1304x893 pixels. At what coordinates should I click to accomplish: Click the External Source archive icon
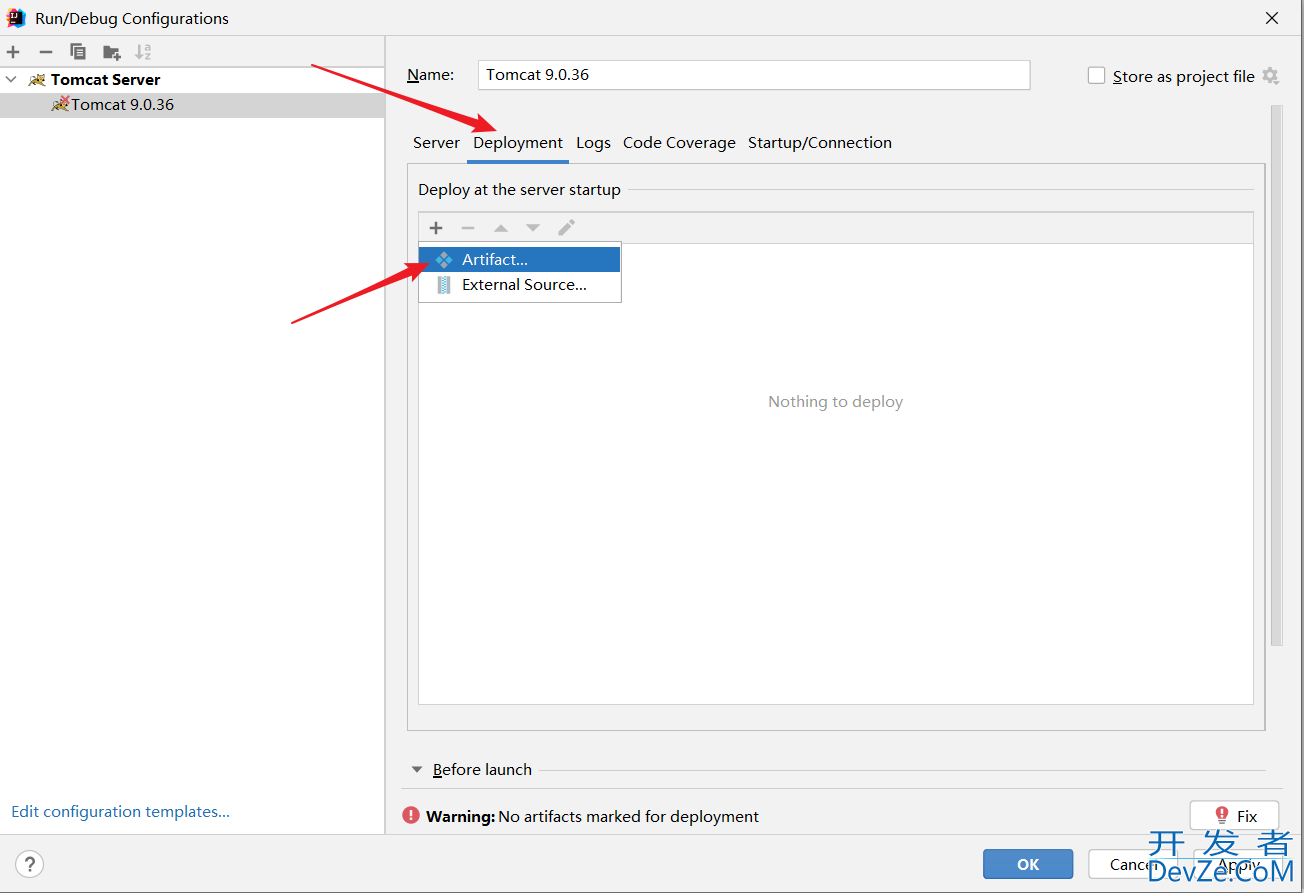444,285
